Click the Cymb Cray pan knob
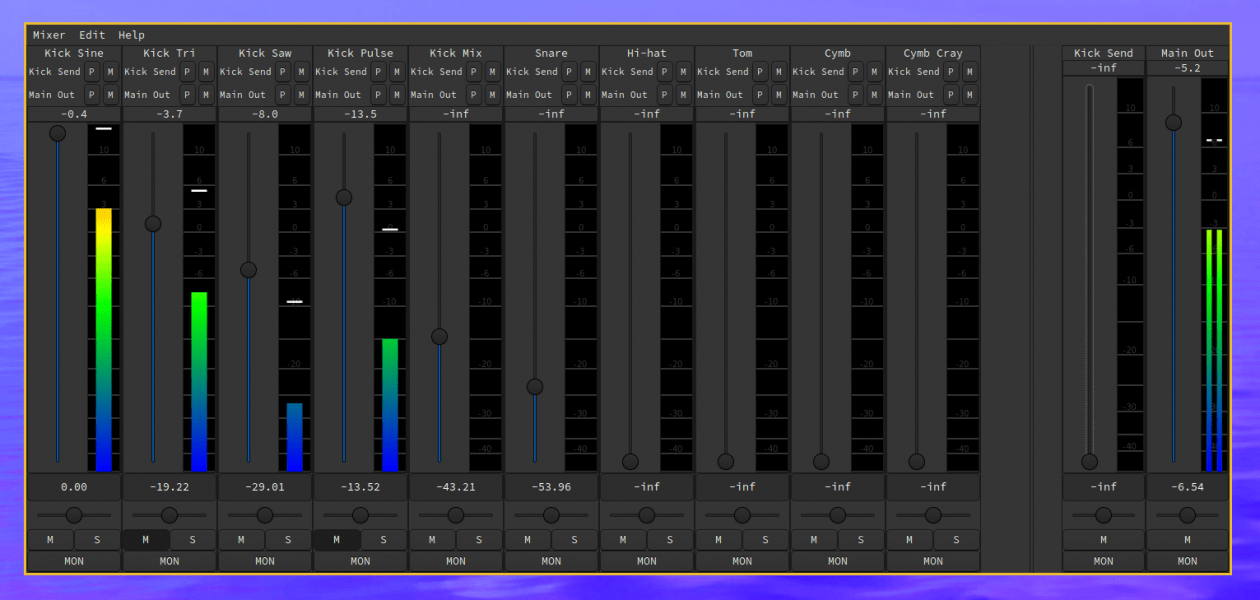This screenshot has height=600, width=1260. 933,515
